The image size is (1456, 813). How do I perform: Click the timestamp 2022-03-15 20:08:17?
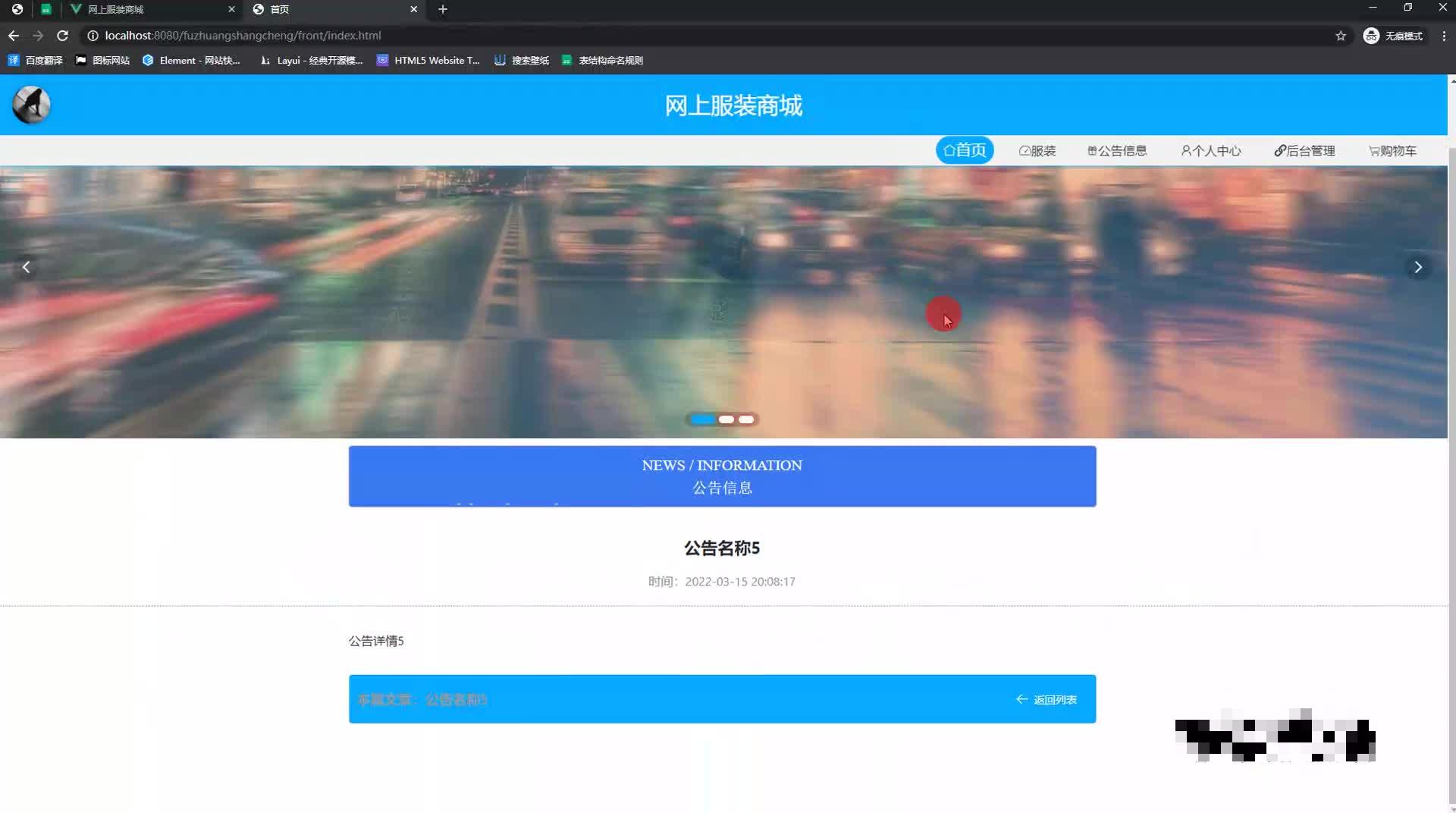coord(740,582)
